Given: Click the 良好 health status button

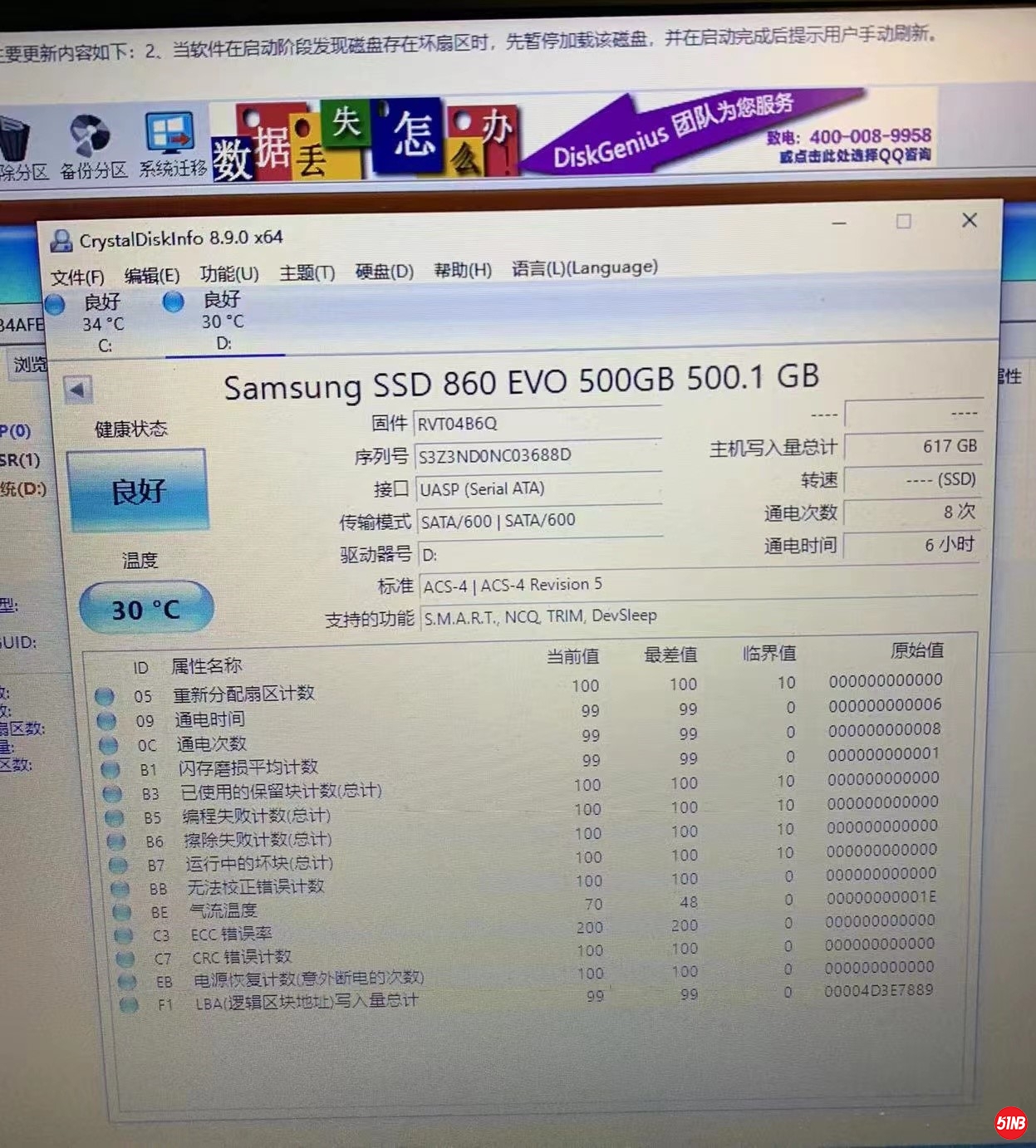Looking at the screenshot, I should [137, 490].
